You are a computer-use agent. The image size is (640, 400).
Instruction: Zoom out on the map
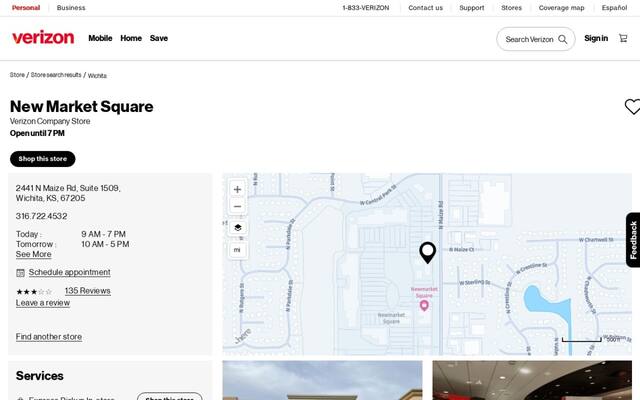point(237,207)
